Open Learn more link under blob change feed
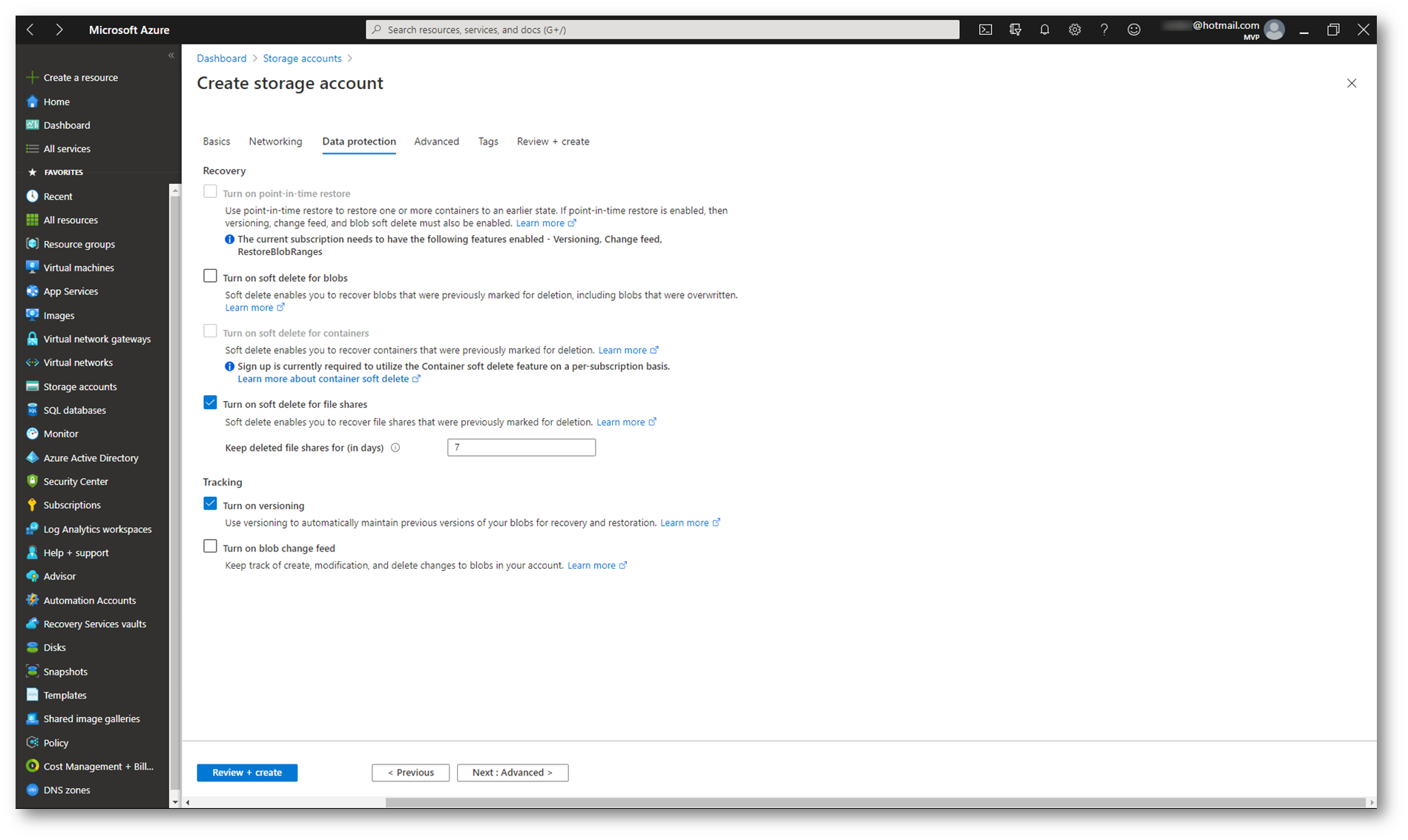 596,565
